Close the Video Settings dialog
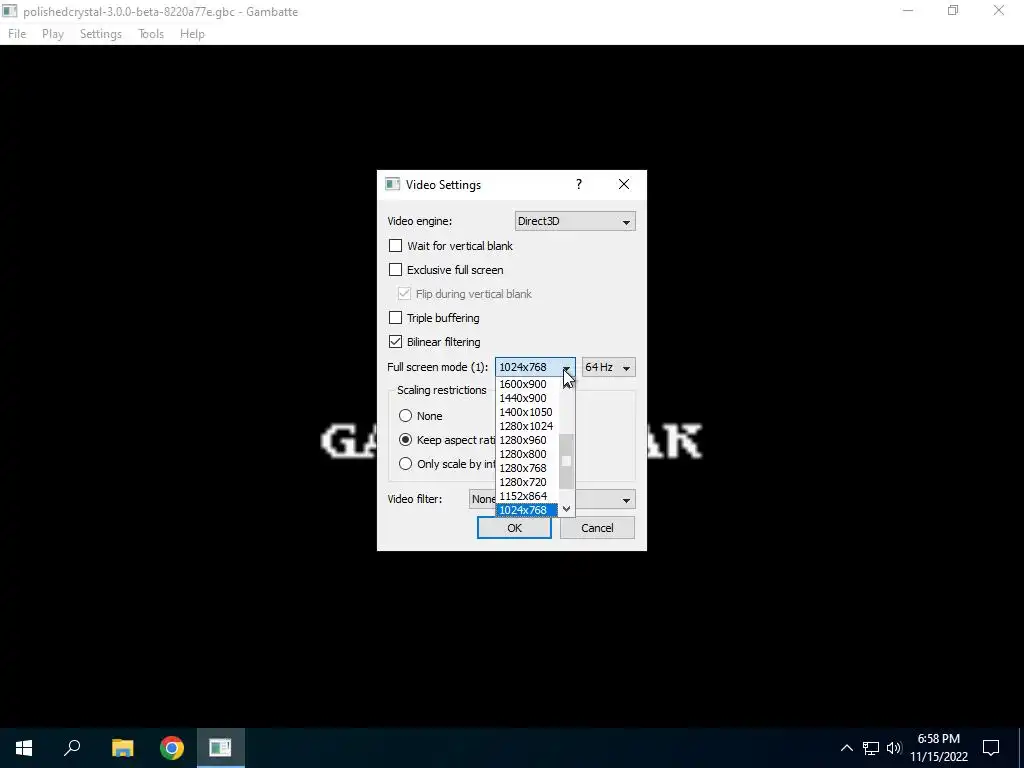This screenshot has height=768, width=1024. [x=624, y=185]
